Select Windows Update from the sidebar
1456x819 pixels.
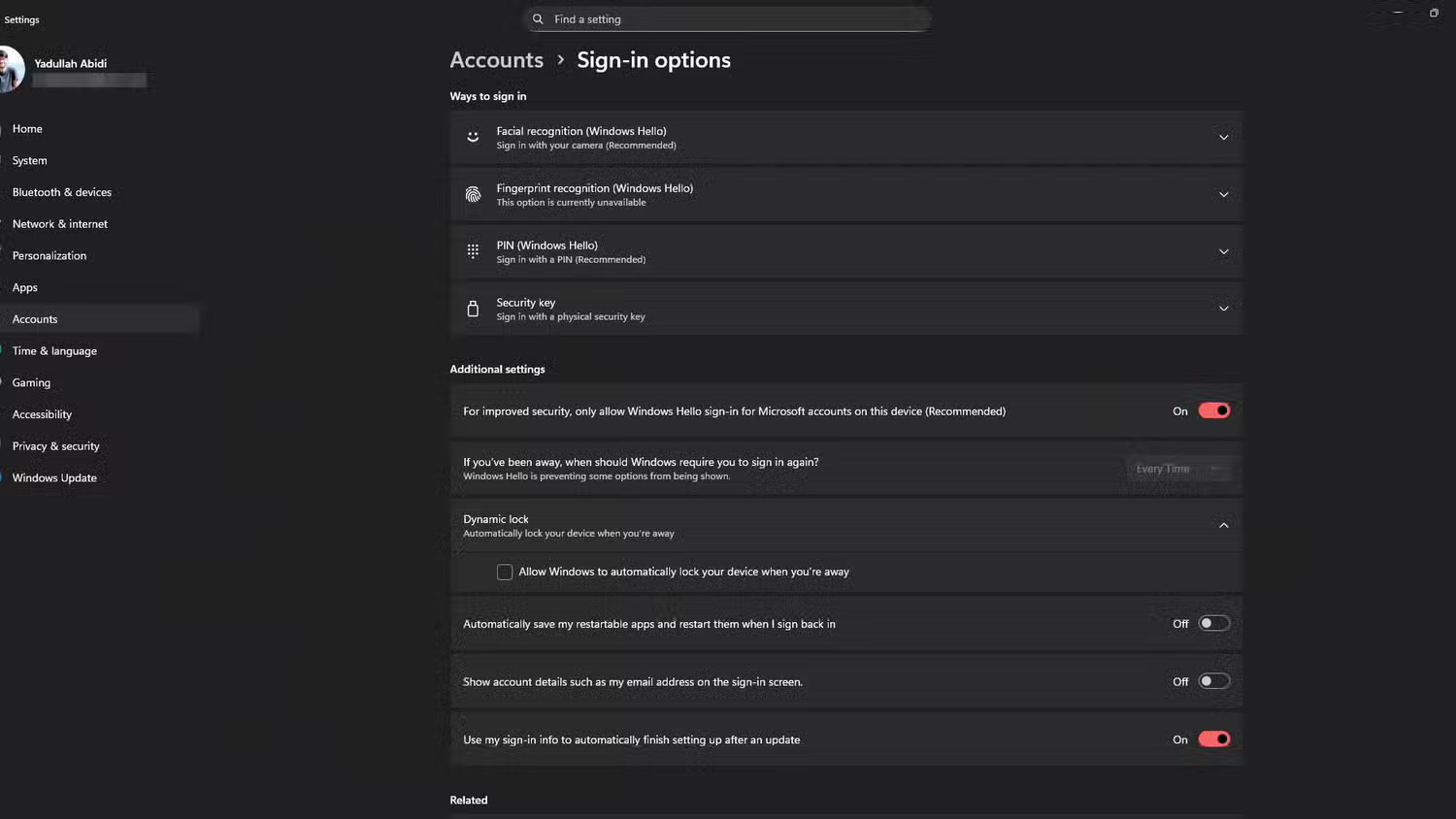[x=54, y=477]
